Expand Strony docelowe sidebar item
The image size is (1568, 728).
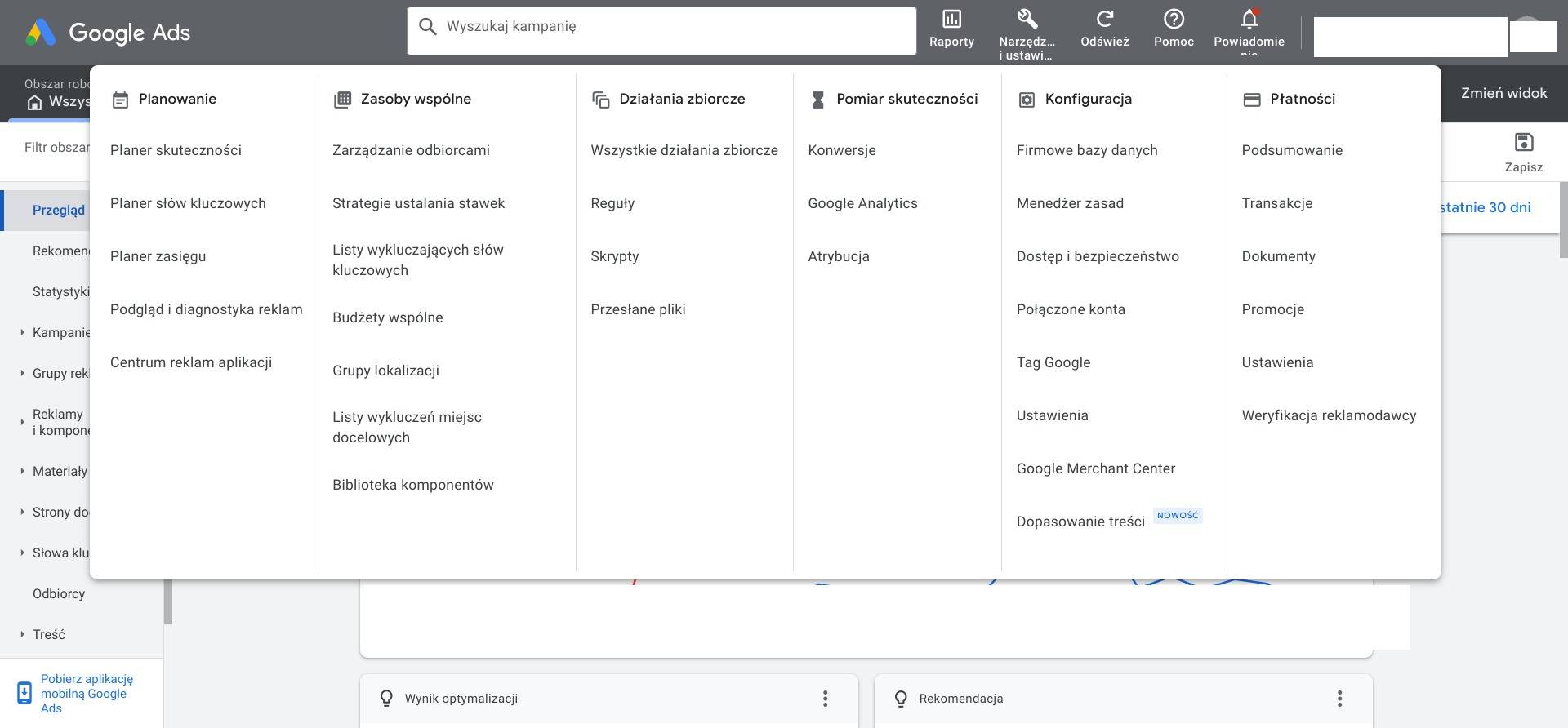pos(22,512)
